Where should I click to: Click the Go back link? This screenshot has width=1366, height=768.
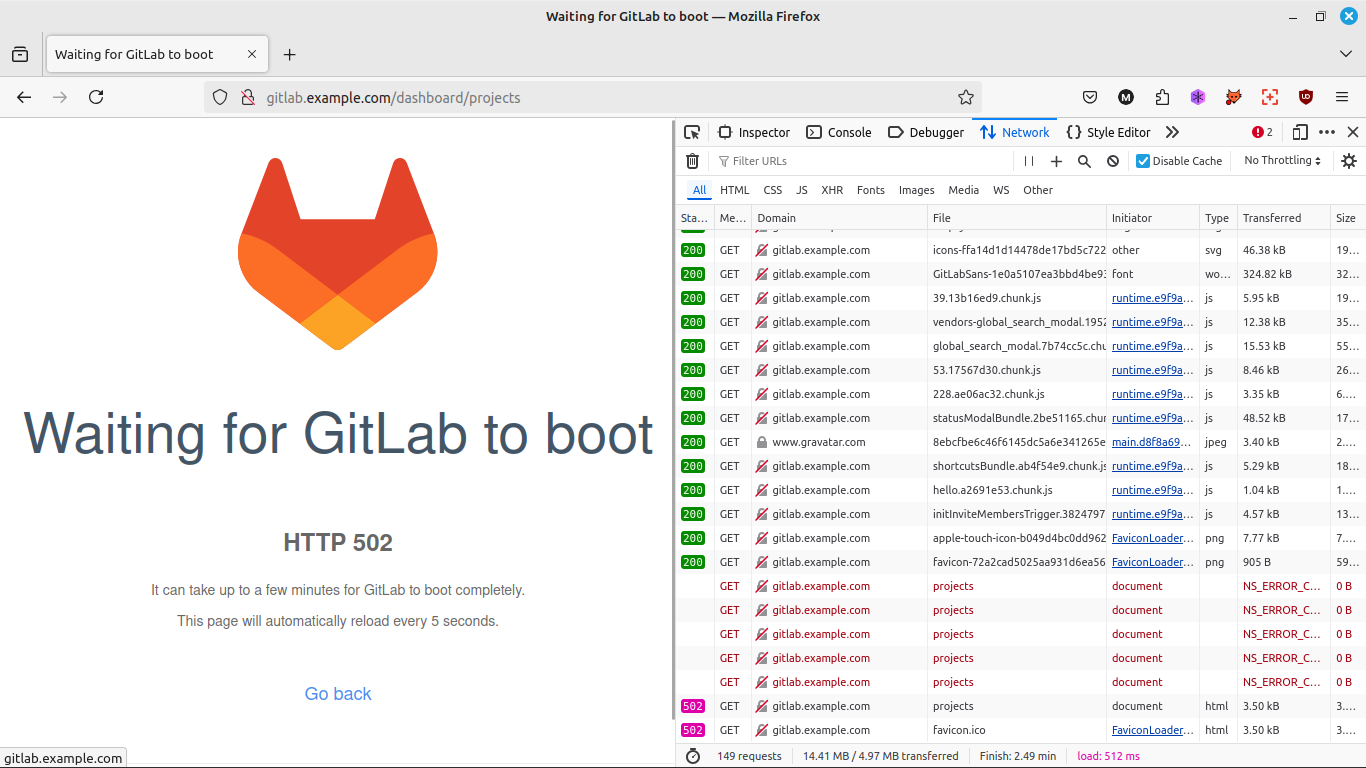click(x=338, y=694)
